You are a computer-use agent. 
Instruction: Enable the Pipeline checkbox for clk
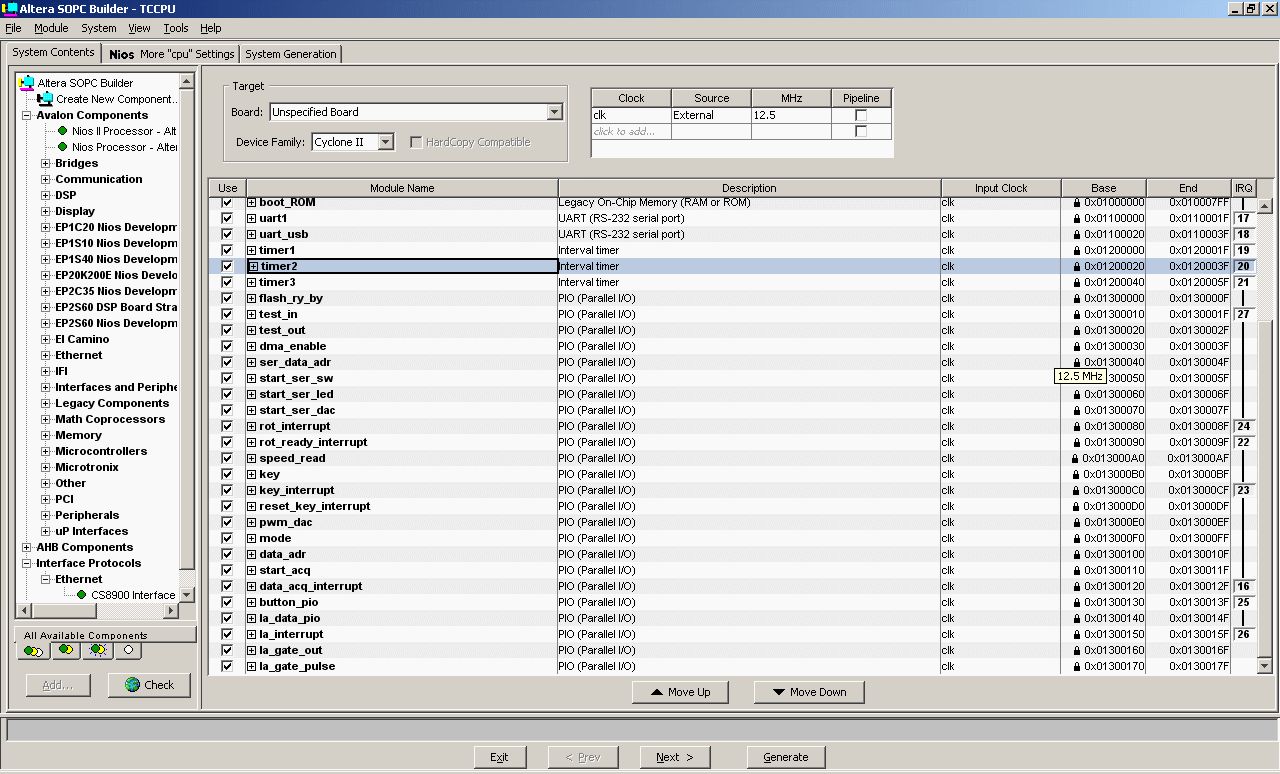860,115
